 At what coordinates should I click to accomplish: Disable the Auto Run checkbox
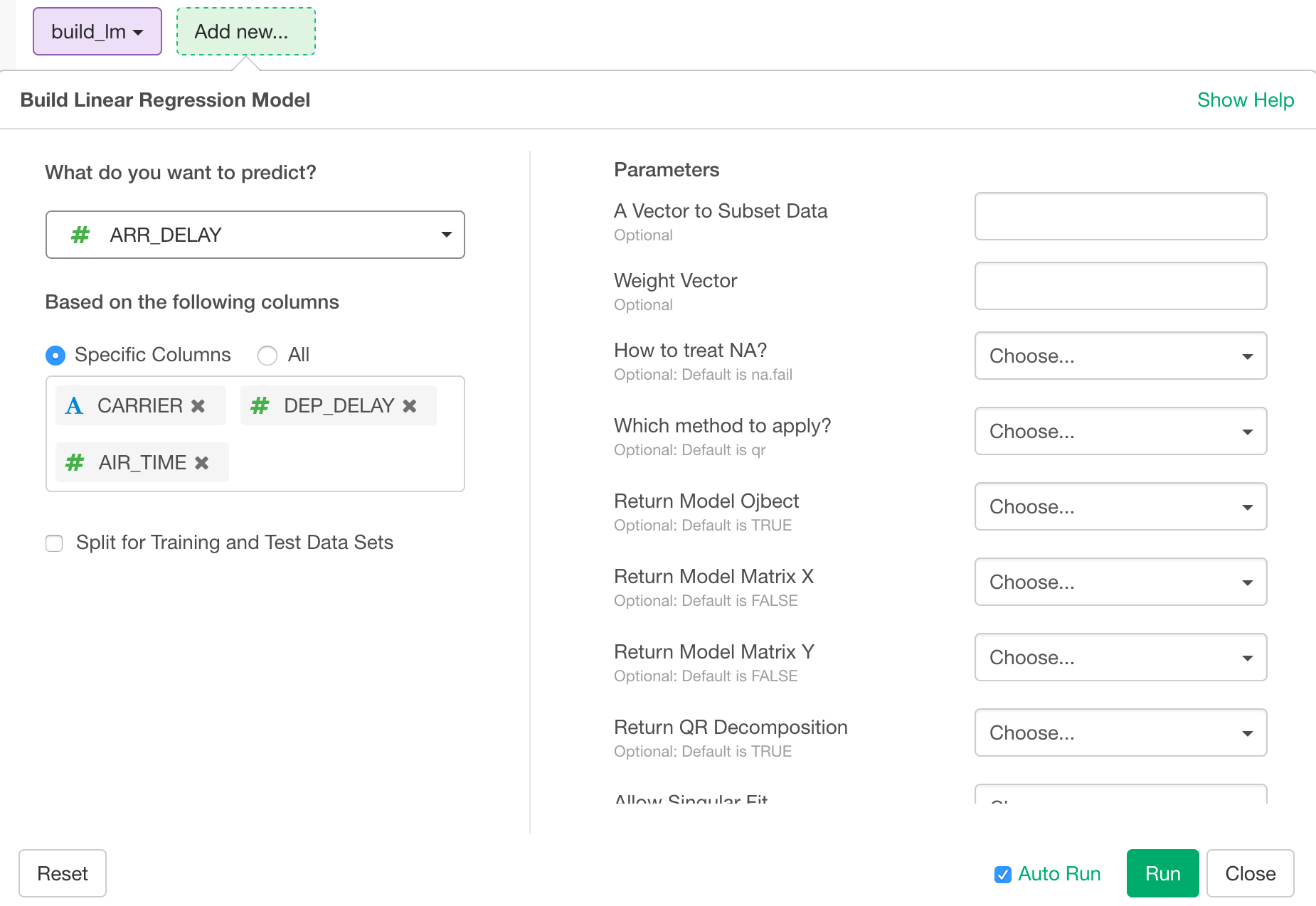[1002, 875]
